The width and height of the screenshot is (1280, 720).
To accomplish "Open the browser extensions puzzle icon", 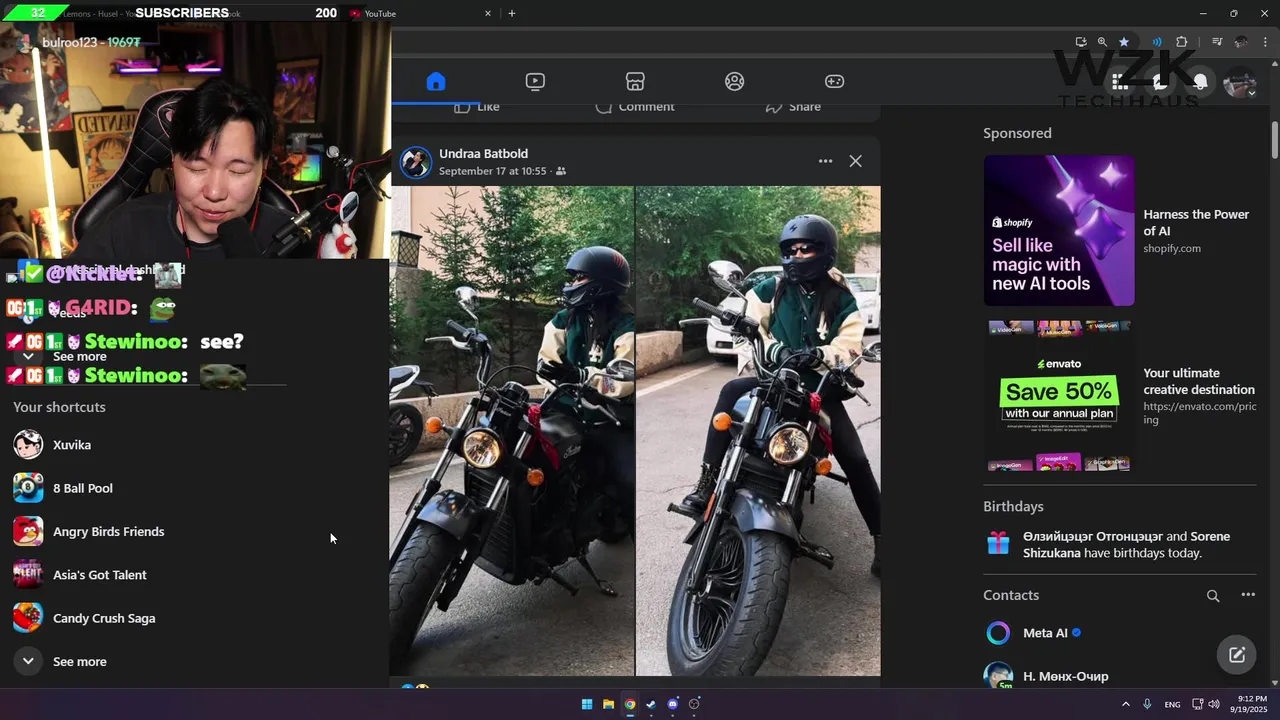I will 1182,42.
